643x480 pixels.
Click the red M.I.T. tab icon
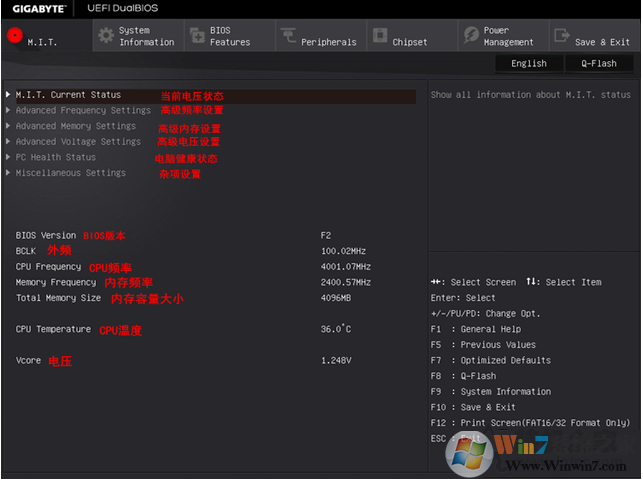[x=15, y=35]
